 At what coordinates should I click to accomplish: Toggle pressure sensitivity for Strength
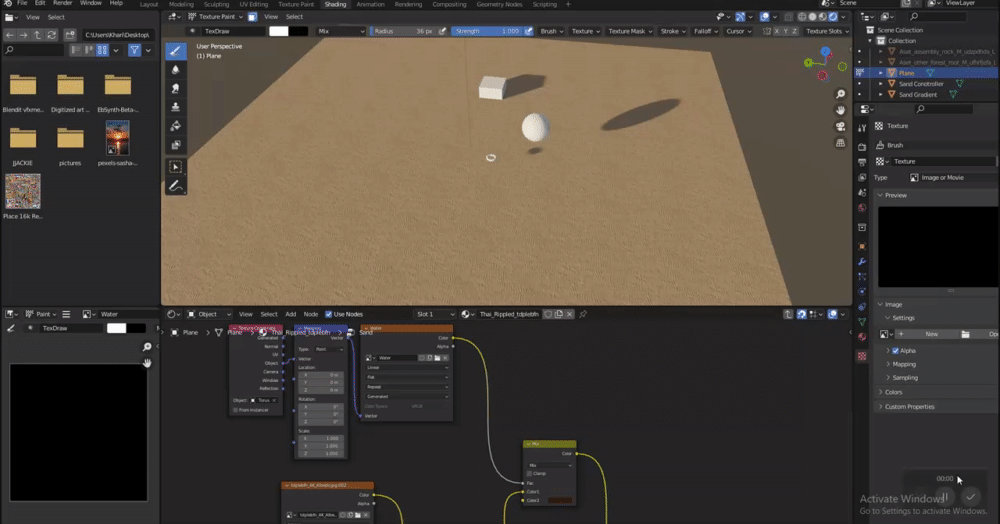tap(529, 31)
